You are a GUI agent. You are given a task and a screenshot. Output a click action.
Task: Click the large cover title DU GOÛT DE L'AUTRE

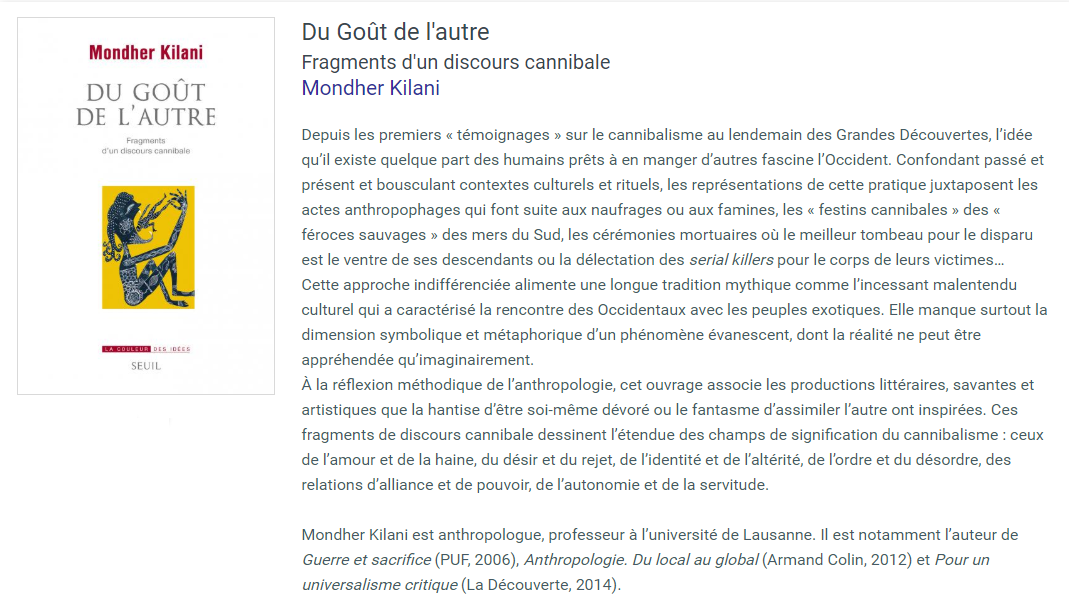click(x=146, y=104)
